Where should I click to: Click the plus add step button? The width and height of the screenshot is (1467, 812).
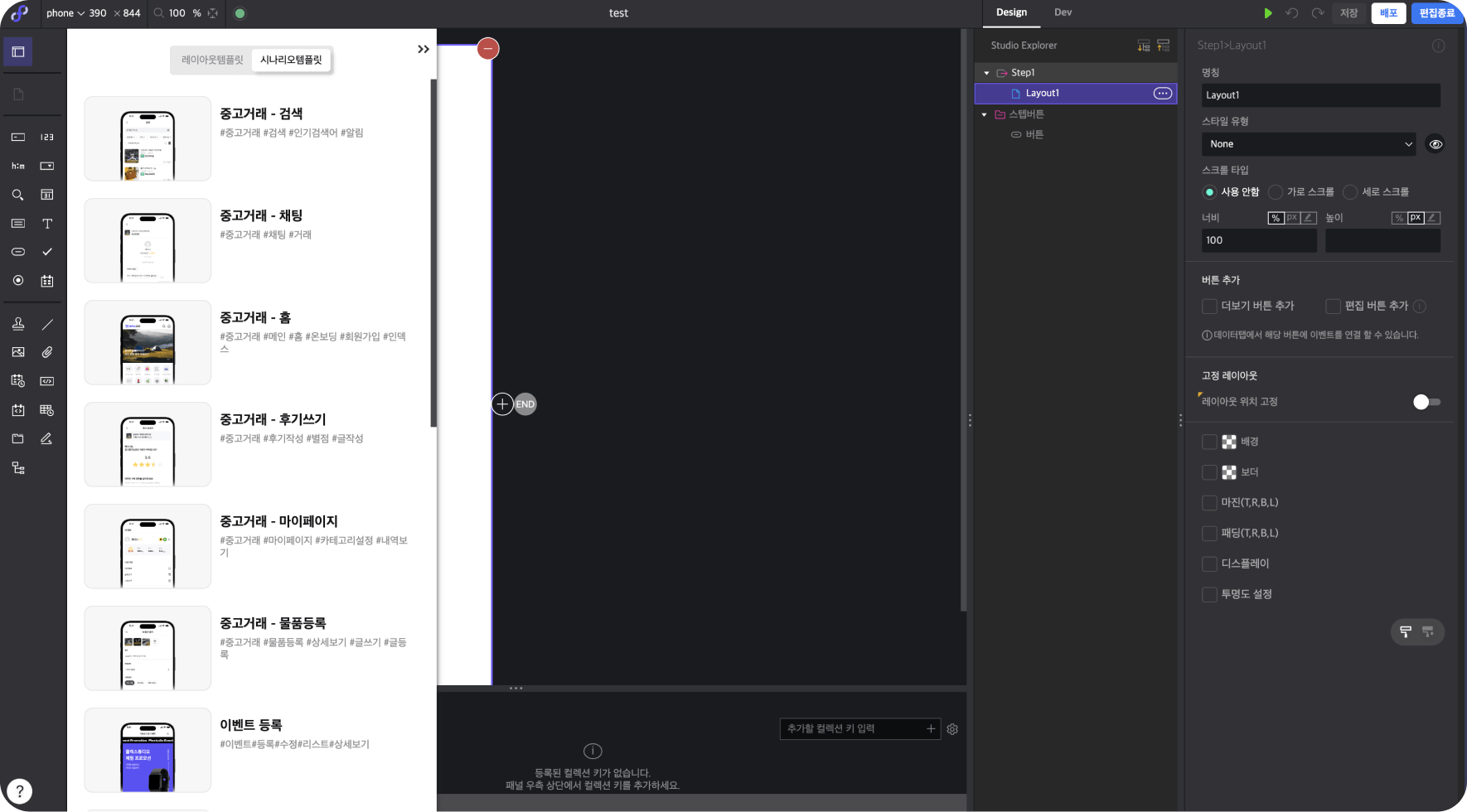coord(502,404)
